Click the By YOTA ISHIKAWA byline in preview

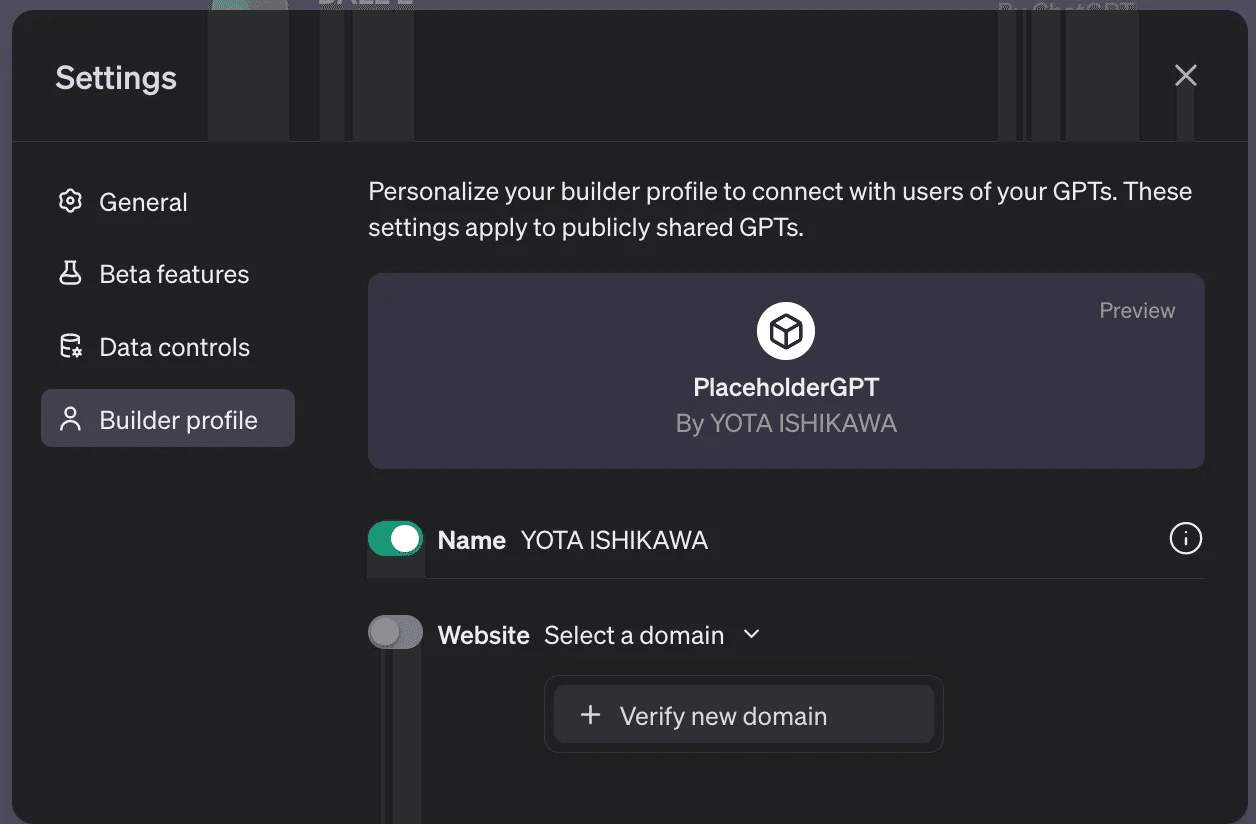click(786, 424)
